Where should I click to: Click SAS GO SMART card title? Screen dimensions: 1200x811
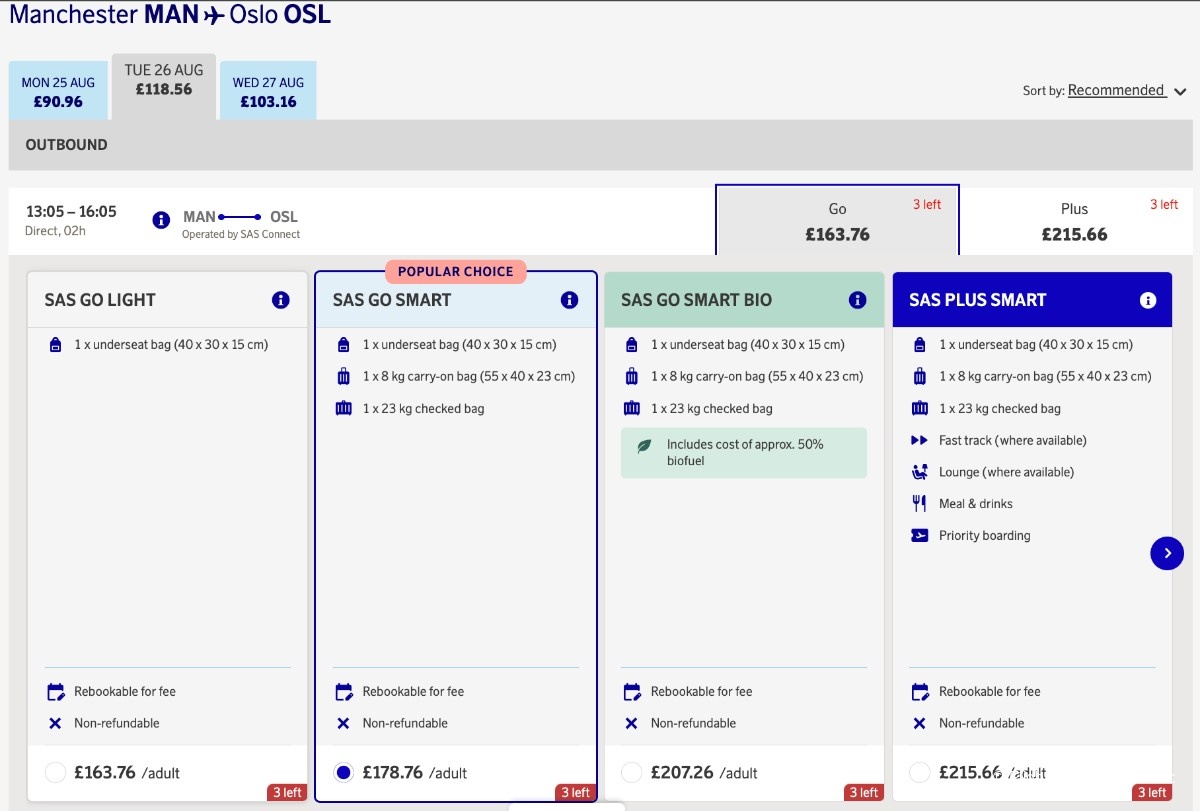pos(392,300)
